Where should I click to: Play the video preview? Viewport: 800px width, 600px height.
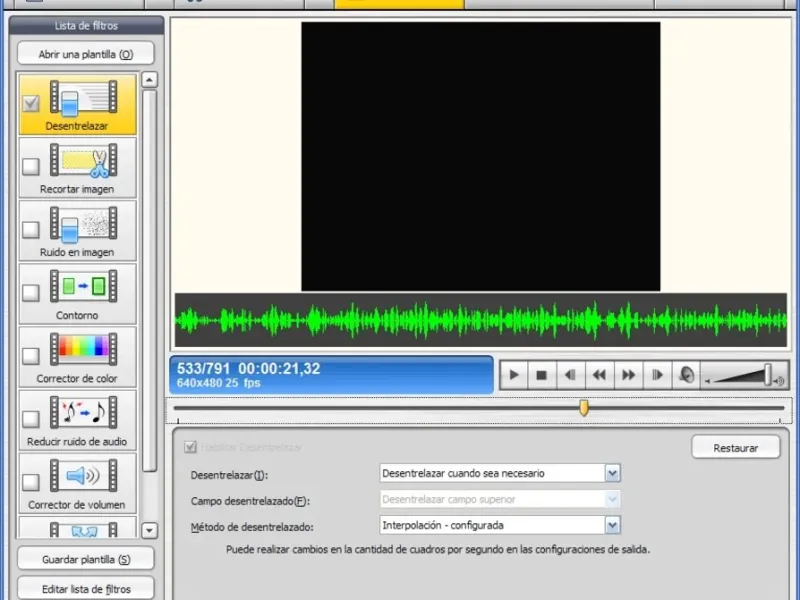coord(514,376)
